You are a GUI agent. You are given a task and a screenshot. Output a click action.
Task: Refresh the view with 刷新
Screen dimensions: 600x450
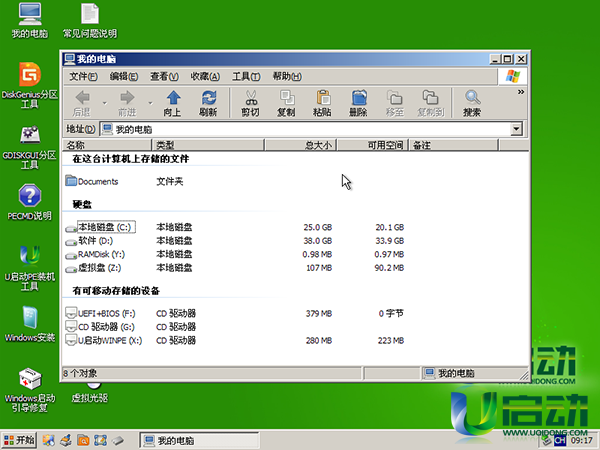click(209, 103)
